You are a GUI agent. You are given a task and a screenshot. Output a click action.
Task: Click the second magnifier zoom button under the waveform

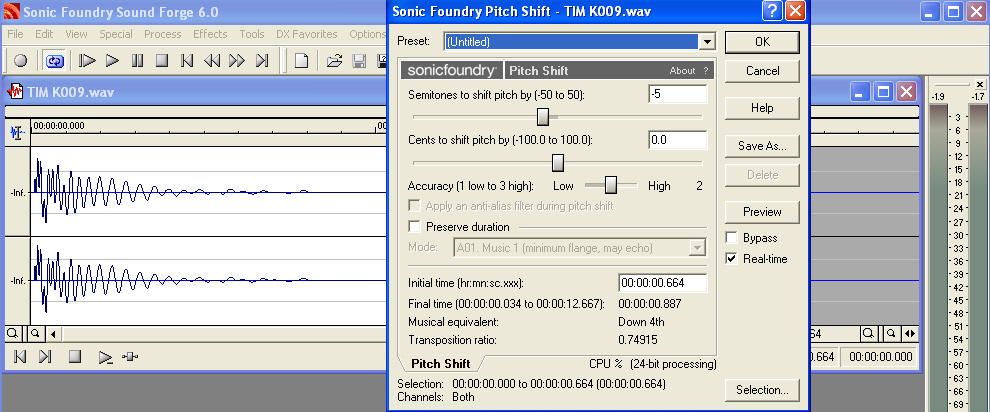coord(35,333)
